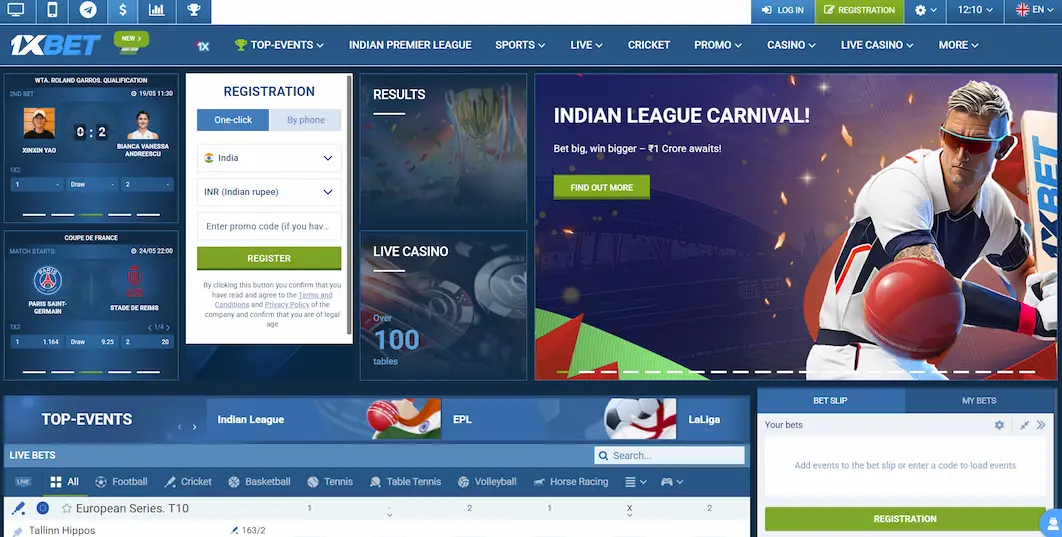Click the green NEW badge beside logo
The image size is (1062, 537).
(131, 39)
